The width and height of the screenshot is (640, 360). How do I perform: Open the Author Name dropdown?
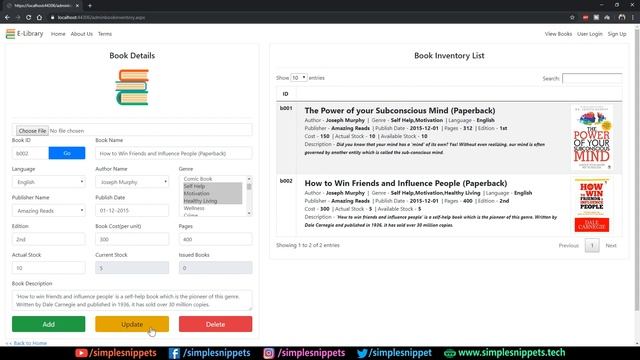(132, 182)
